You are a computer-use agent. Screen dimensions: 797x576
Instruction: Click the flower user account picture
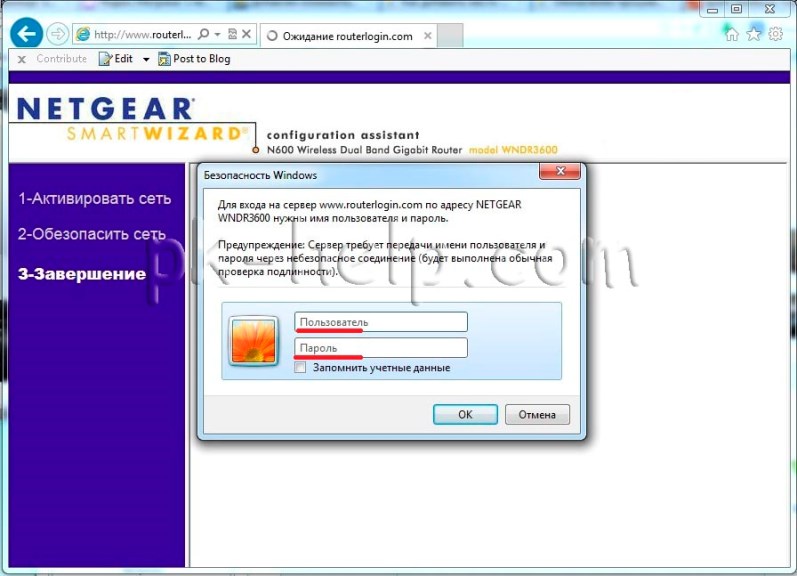pos(254,341)
